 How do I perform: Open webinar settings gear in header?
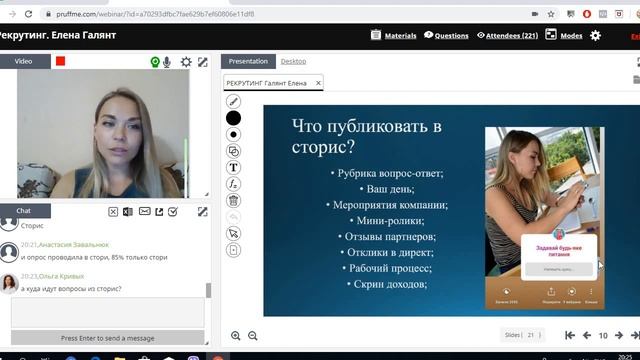click(x=596, y=36)
